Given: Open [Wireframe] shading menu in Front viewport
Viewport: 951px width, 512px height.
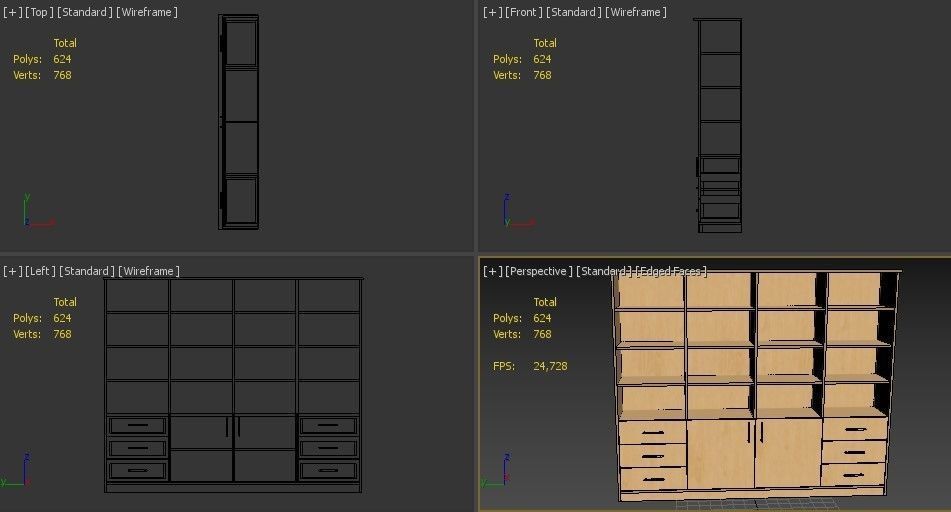Looking at the screenshot, I should point(636,12).
